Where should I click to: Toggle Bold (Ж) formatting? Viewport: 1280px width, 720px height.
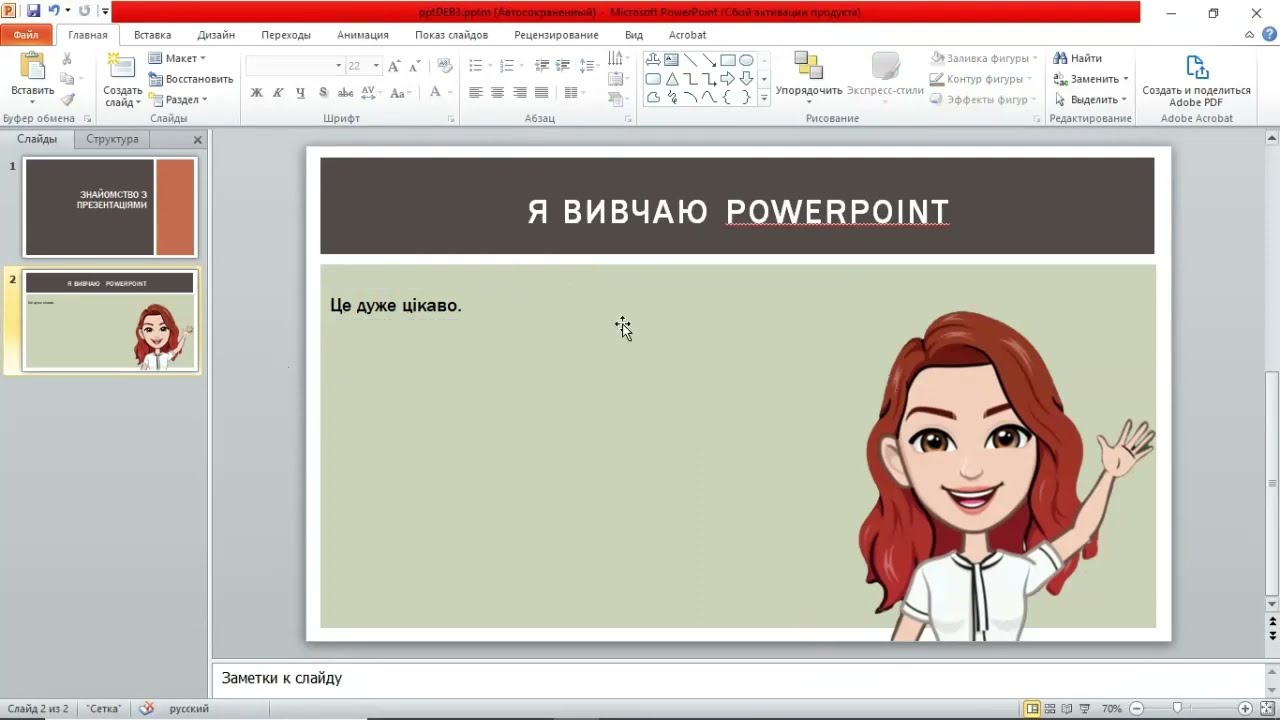click(256, 93)
